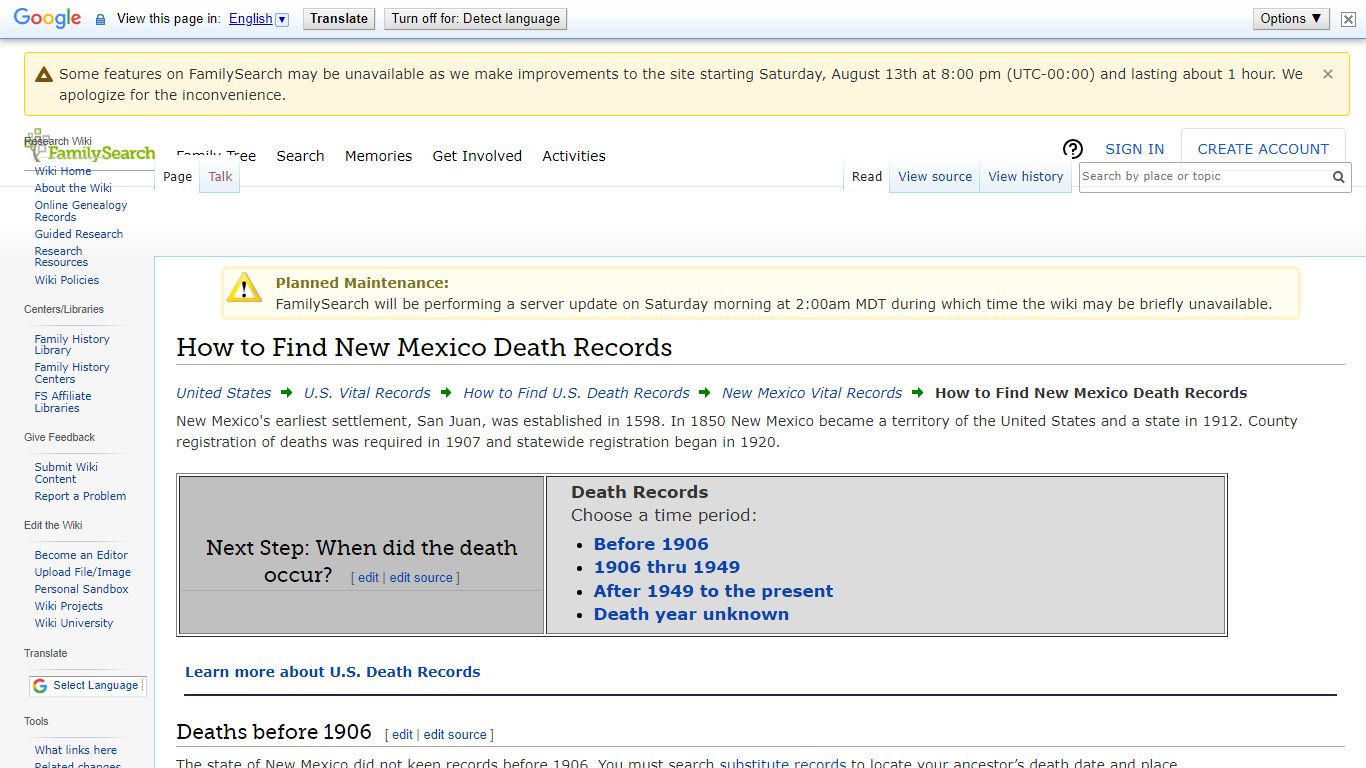This screenshot has height=768, width=1366.
Task: Dismiss the yellow maintenance notice banner
Action: (x=1328, y=74)
